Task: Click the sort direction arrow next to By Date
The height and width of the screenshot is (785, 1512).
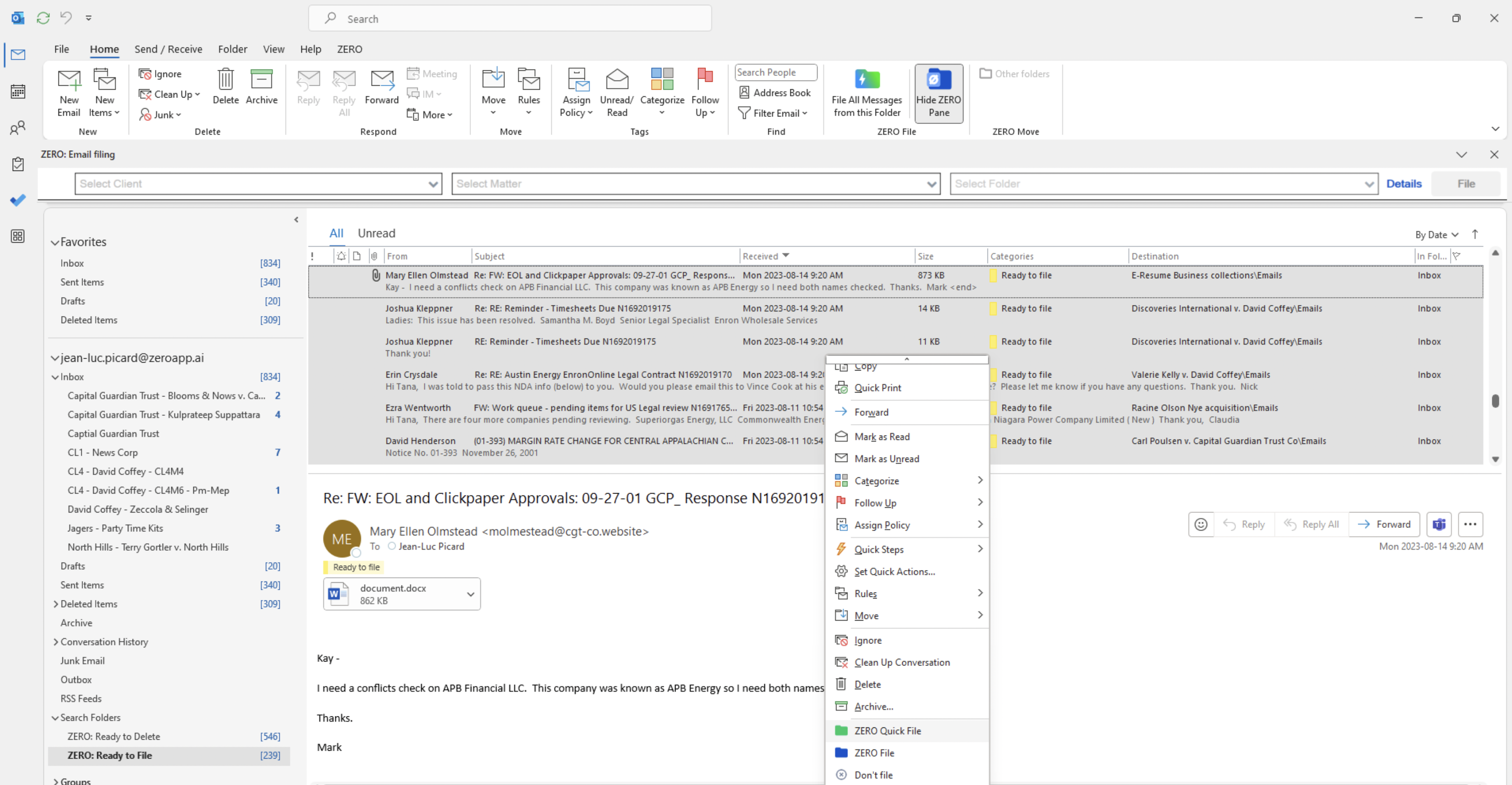Action: 1475,234
